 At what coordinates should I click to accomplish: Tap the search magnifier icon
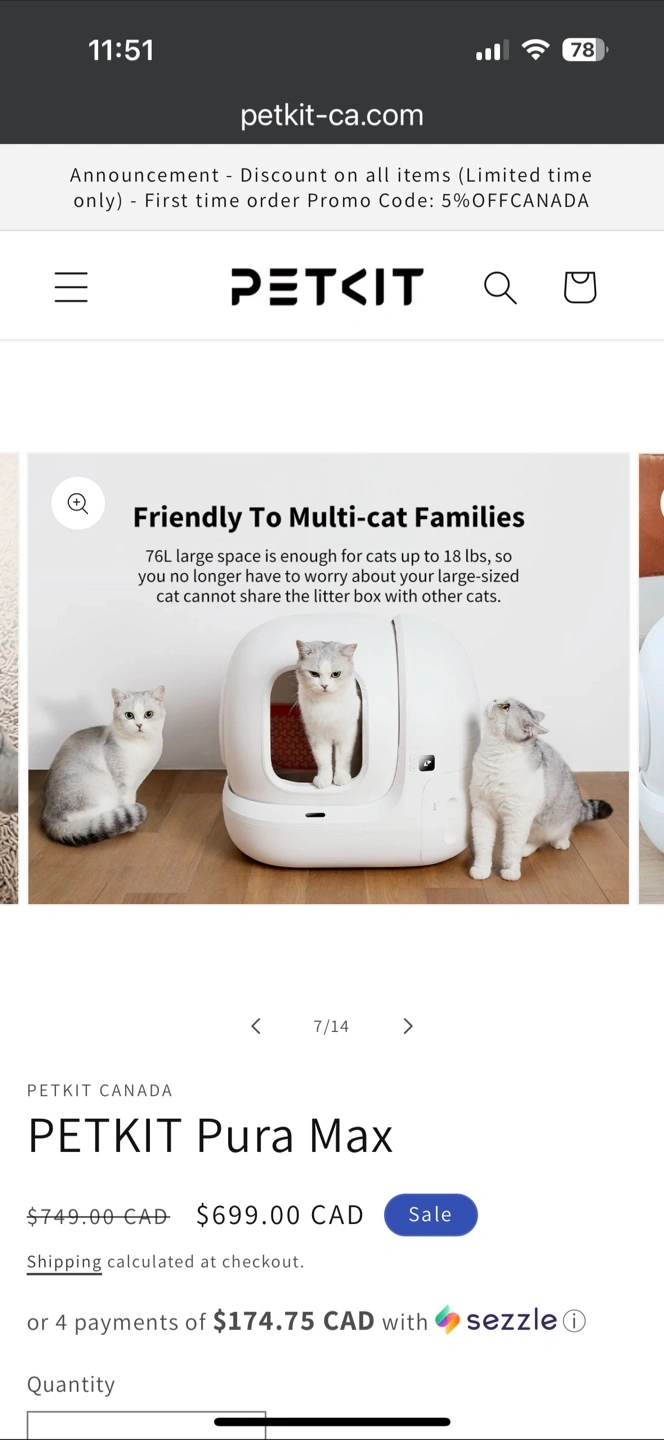(x=500, y=287)
